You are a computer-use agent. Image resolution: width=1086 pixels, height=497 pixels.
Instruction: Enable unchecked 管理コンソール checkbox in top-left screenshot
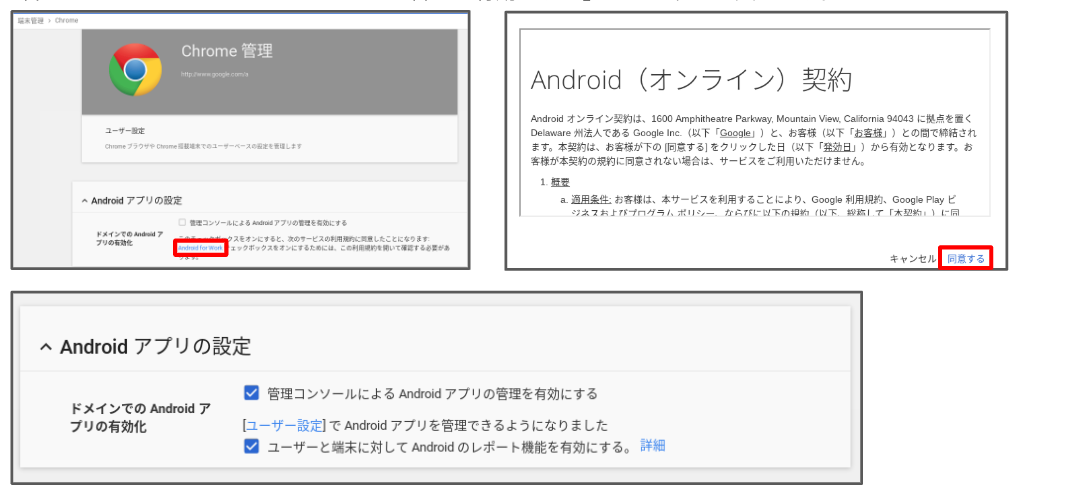click(x=182, y=223)
